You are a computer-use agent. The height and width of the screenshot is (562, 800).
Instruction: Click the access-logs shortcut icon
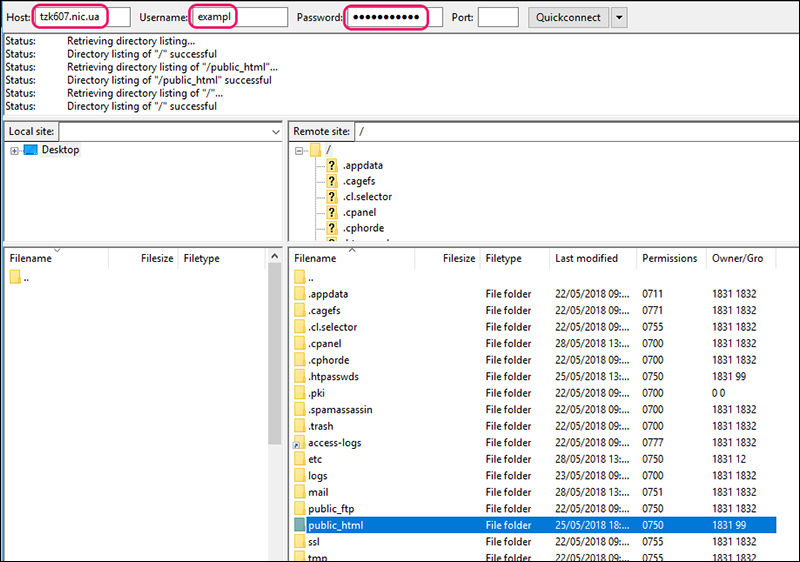[300, 443]
